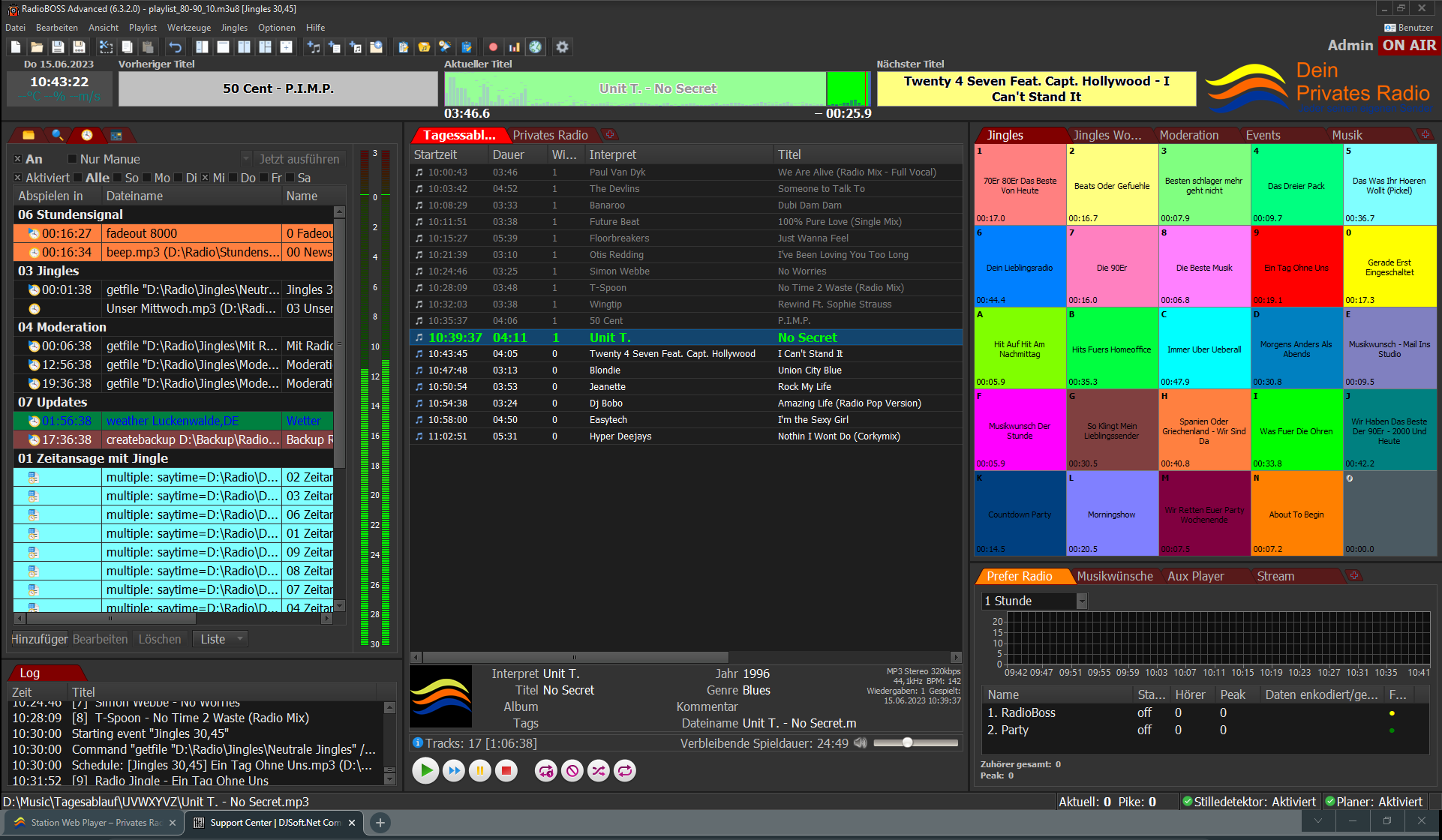Toggle the repeat playlist loop icon
The height and width of the screenshot is (840, 1442).
point(625,770)
